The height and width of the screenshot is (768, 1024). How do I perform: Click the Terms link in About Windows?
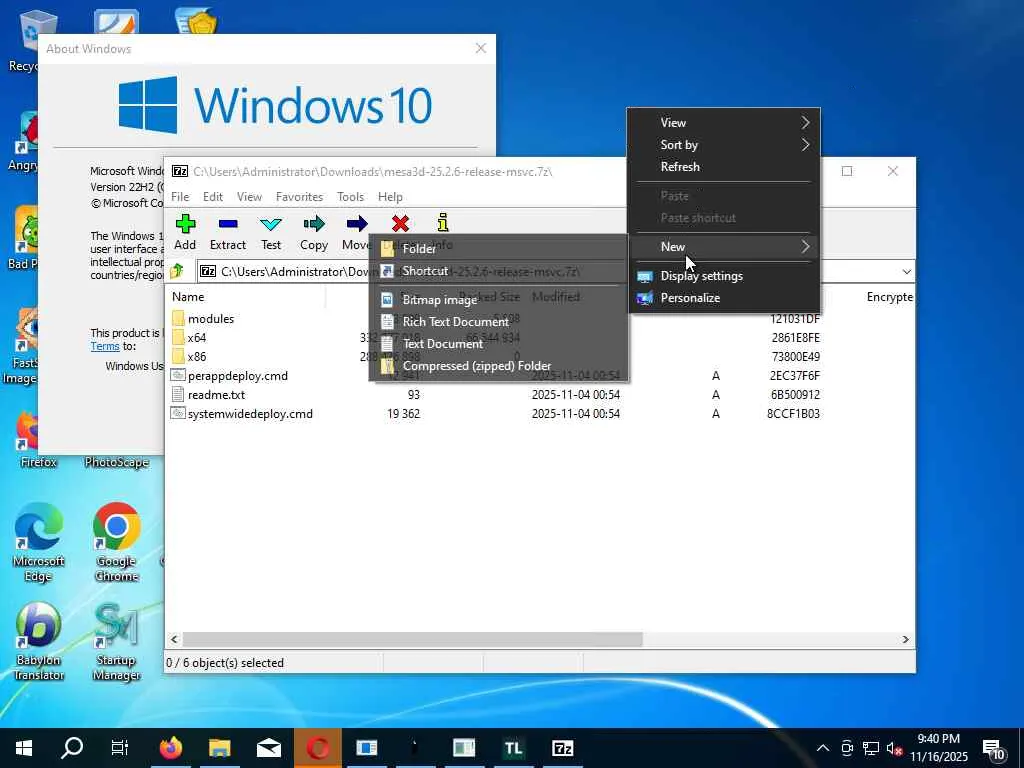click(x=105, y=346)
